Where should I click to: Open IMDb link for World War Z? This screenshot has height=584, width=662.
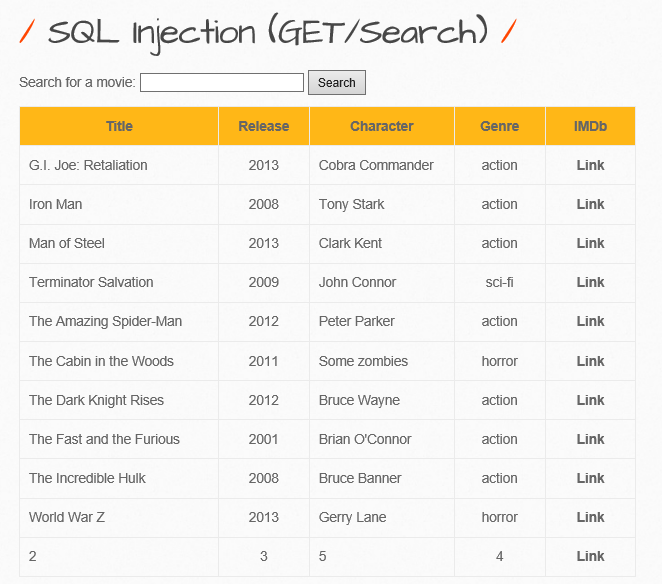click(590, 517)
